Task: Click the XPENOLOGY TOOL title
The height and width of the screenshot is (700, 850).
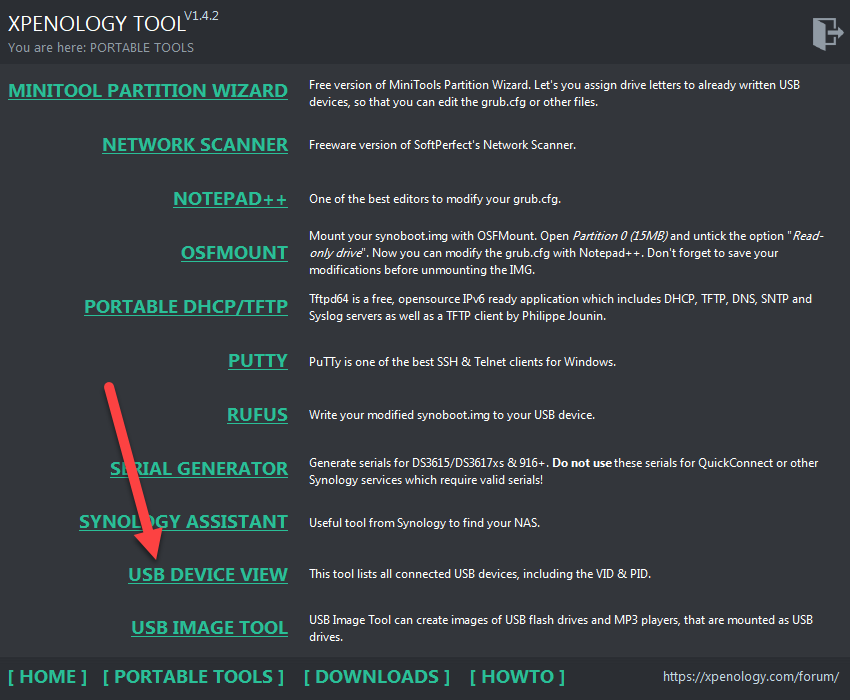Action: [x=95, y=23]
